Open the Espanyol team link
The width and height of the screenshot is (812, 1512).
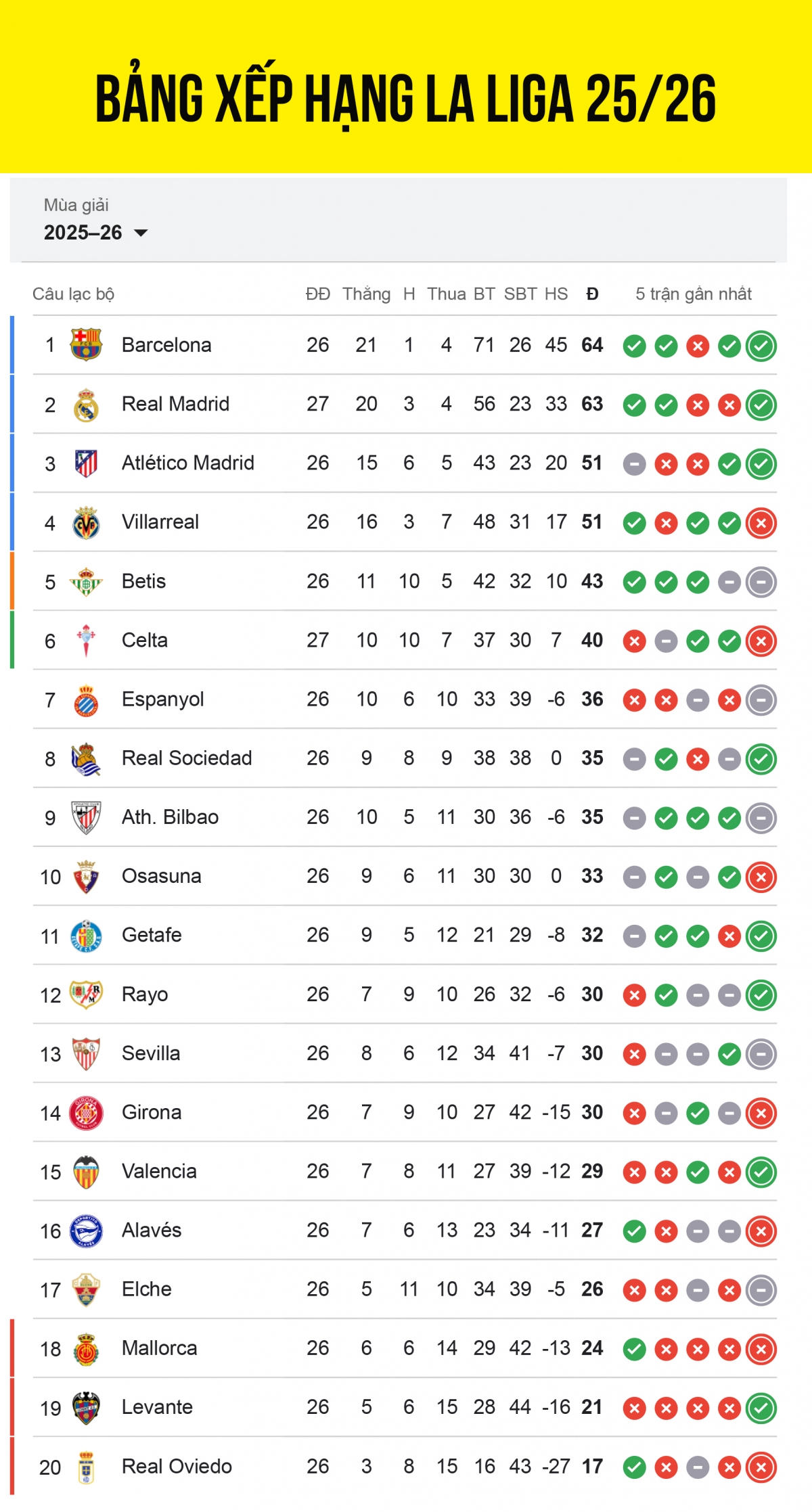click(x=162, y=699)
